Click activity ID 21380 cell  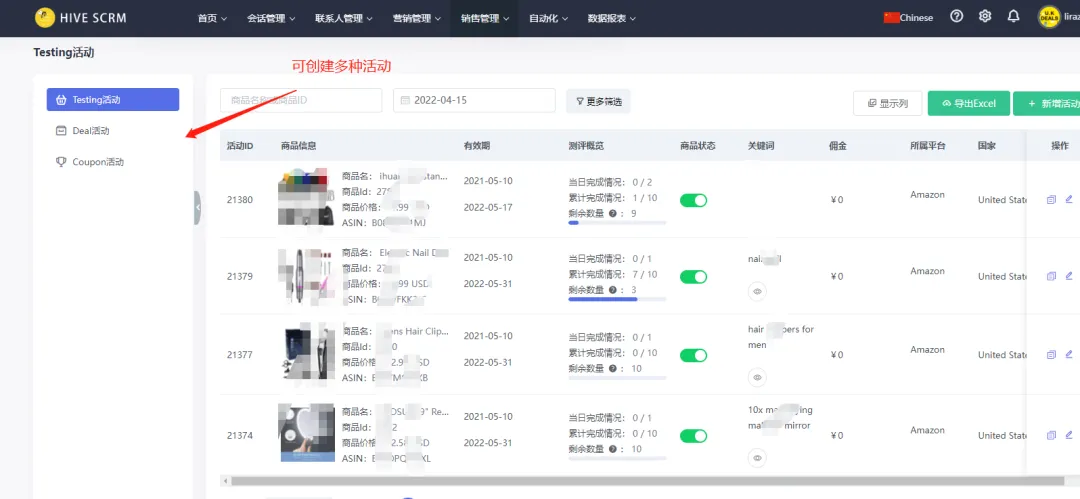coord(240,200)
